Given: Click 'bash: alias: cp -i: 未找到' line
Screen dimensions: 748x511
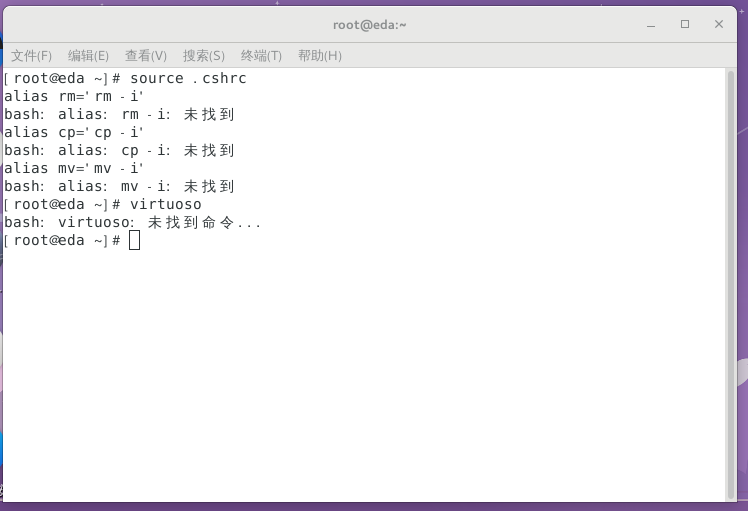Looking at the screenshot, I should (119, 150).
